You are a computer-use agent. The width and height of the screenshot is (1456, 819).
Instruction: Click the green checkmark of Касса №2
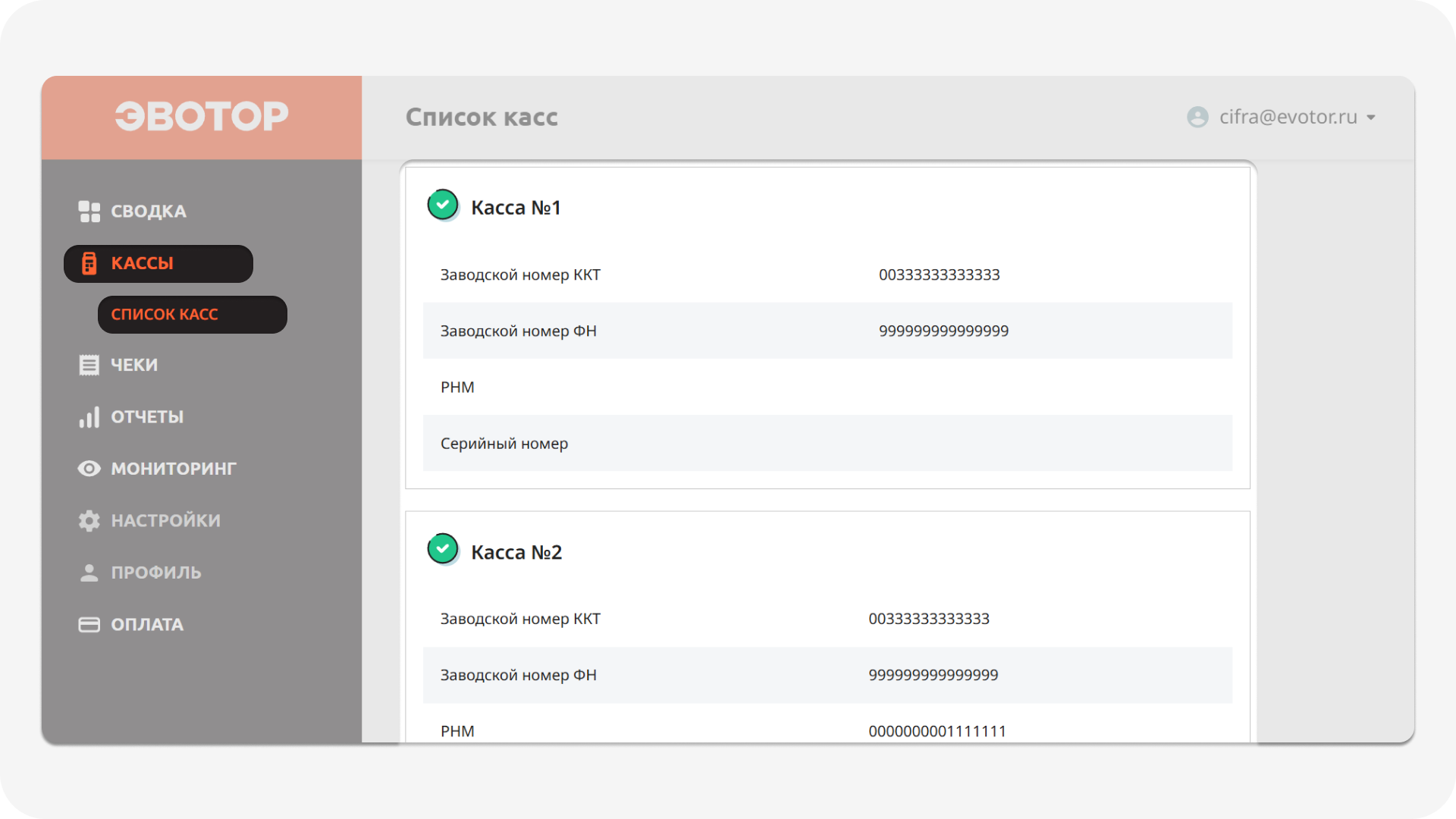click(443, 549)
